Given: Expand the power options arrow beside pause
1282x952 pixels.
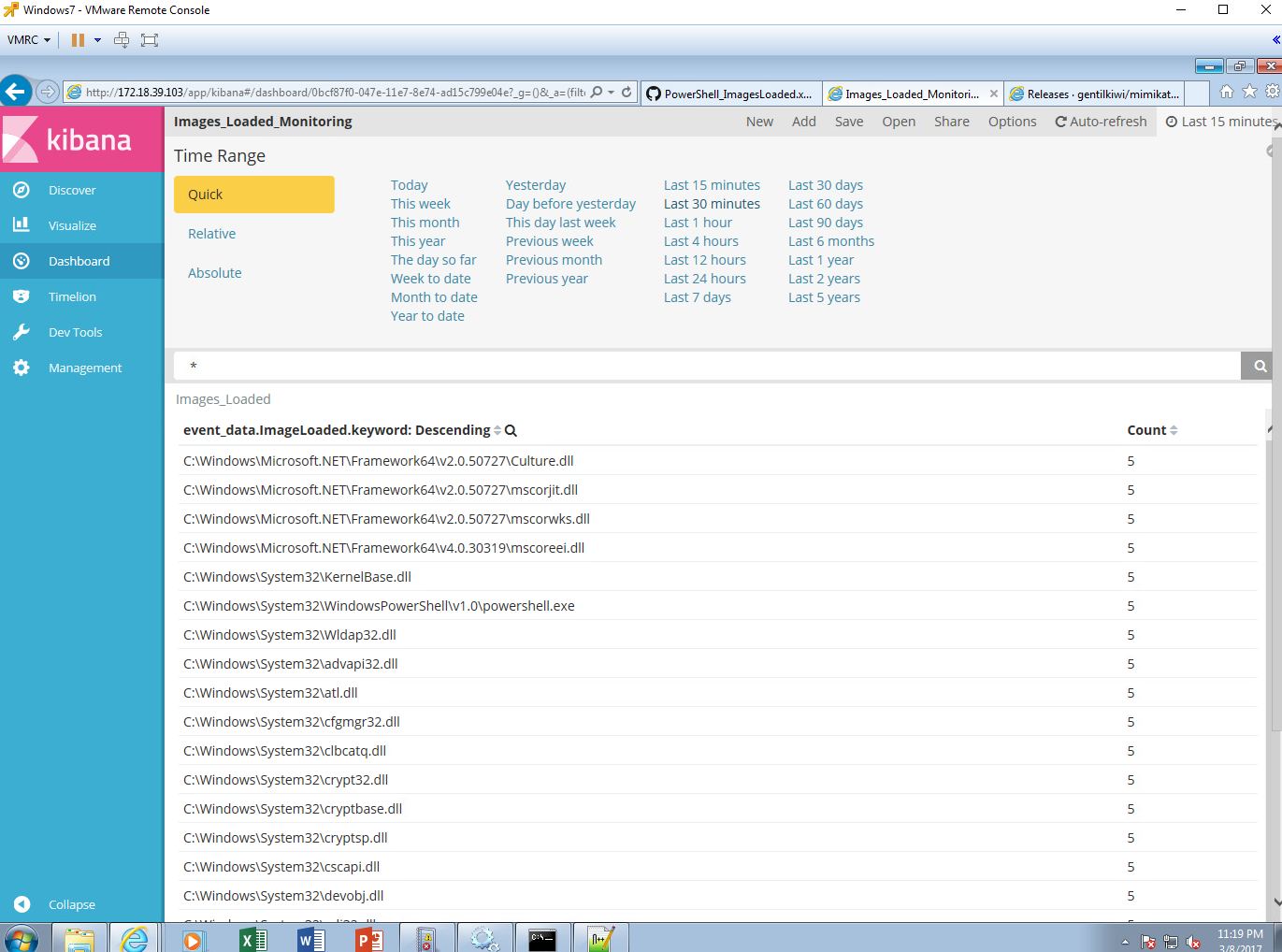Looking at the screenshot, I should [x=97, y=40].
